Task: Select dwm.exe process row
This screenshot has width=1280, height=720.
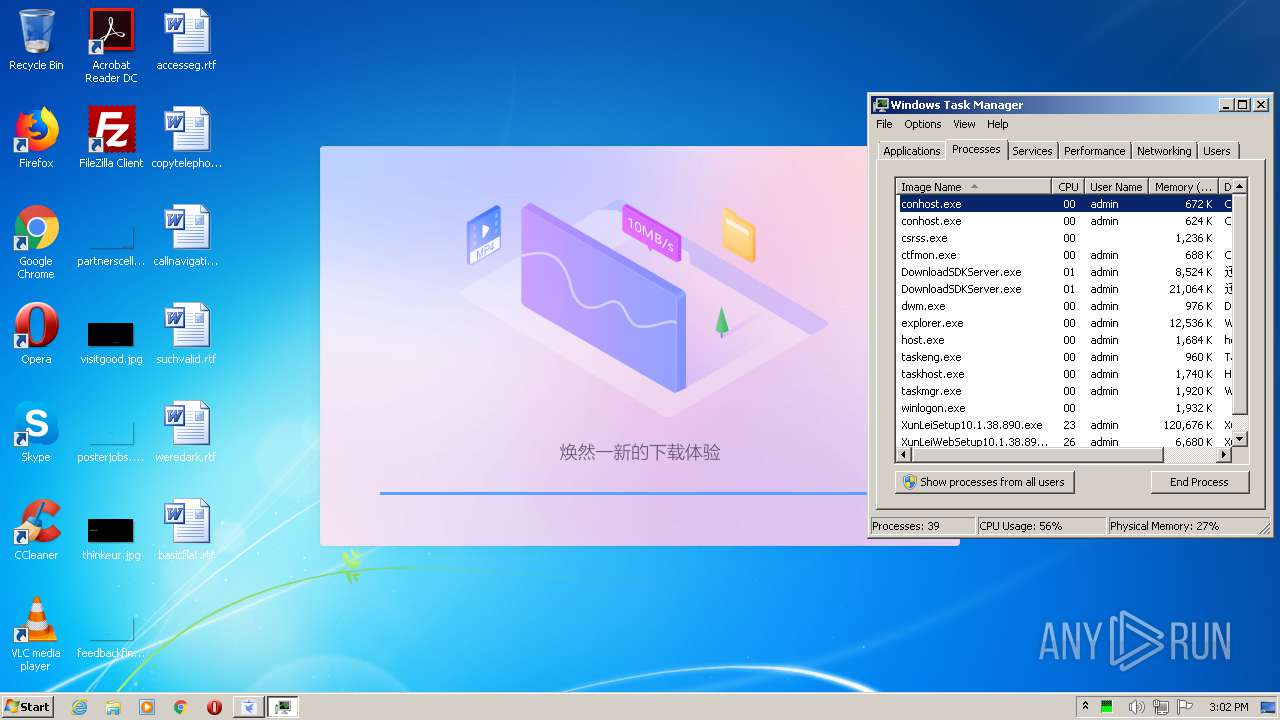Action: coord(1064,306)
